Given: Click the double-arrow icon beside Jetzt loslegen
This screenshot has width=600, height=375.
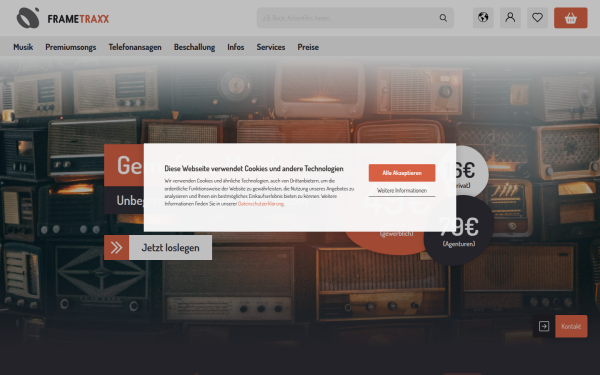Looking at the screenshot, I should point(116,248).
